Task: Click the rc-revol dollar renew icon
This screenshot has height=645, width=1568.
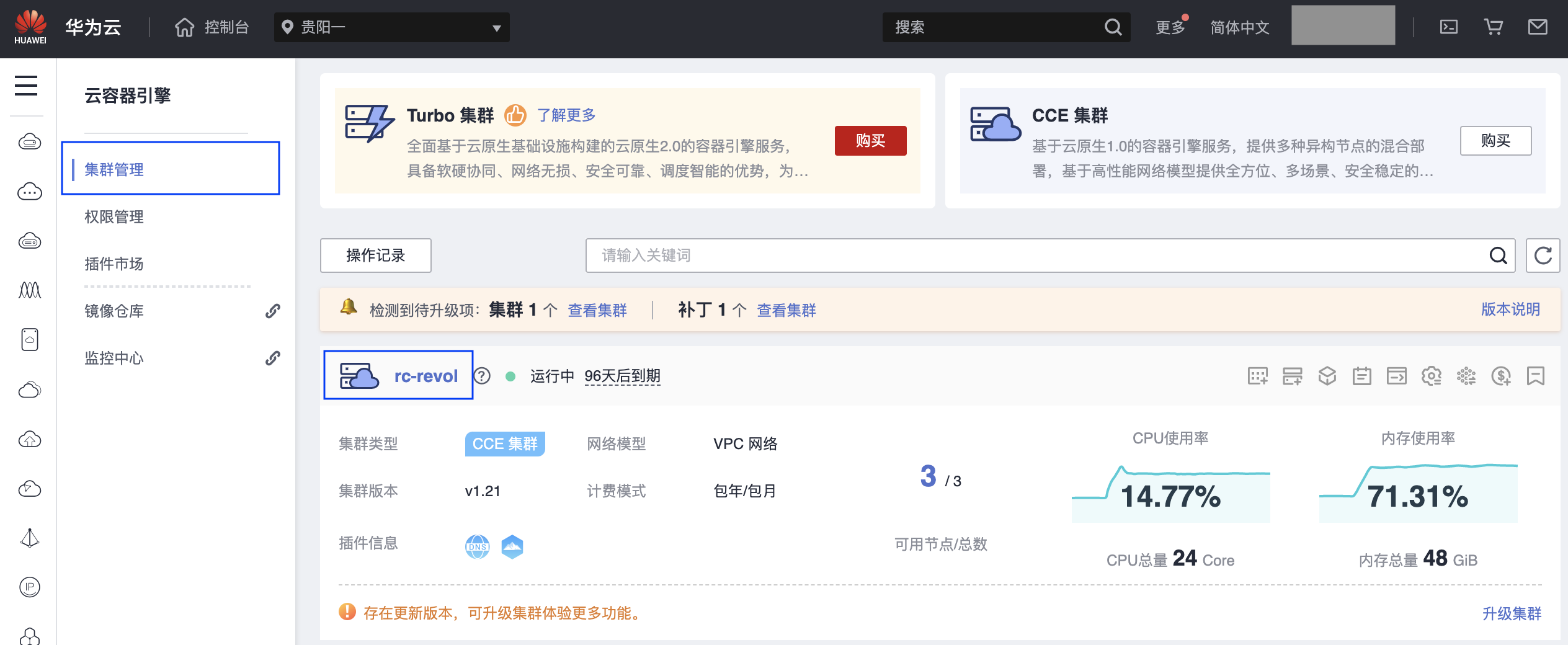Action: pyautogui.click(x=1501, y=376)
